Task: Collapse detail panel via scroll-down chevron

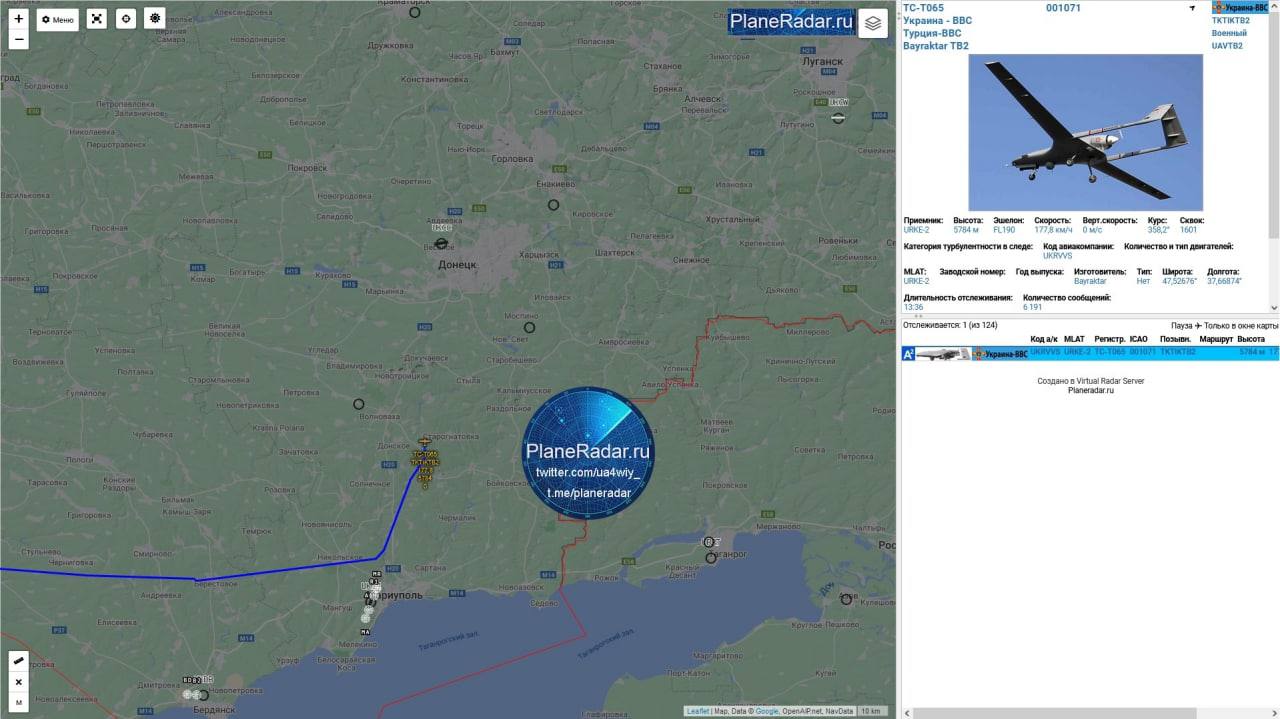Action: (x=1274, y=308)
